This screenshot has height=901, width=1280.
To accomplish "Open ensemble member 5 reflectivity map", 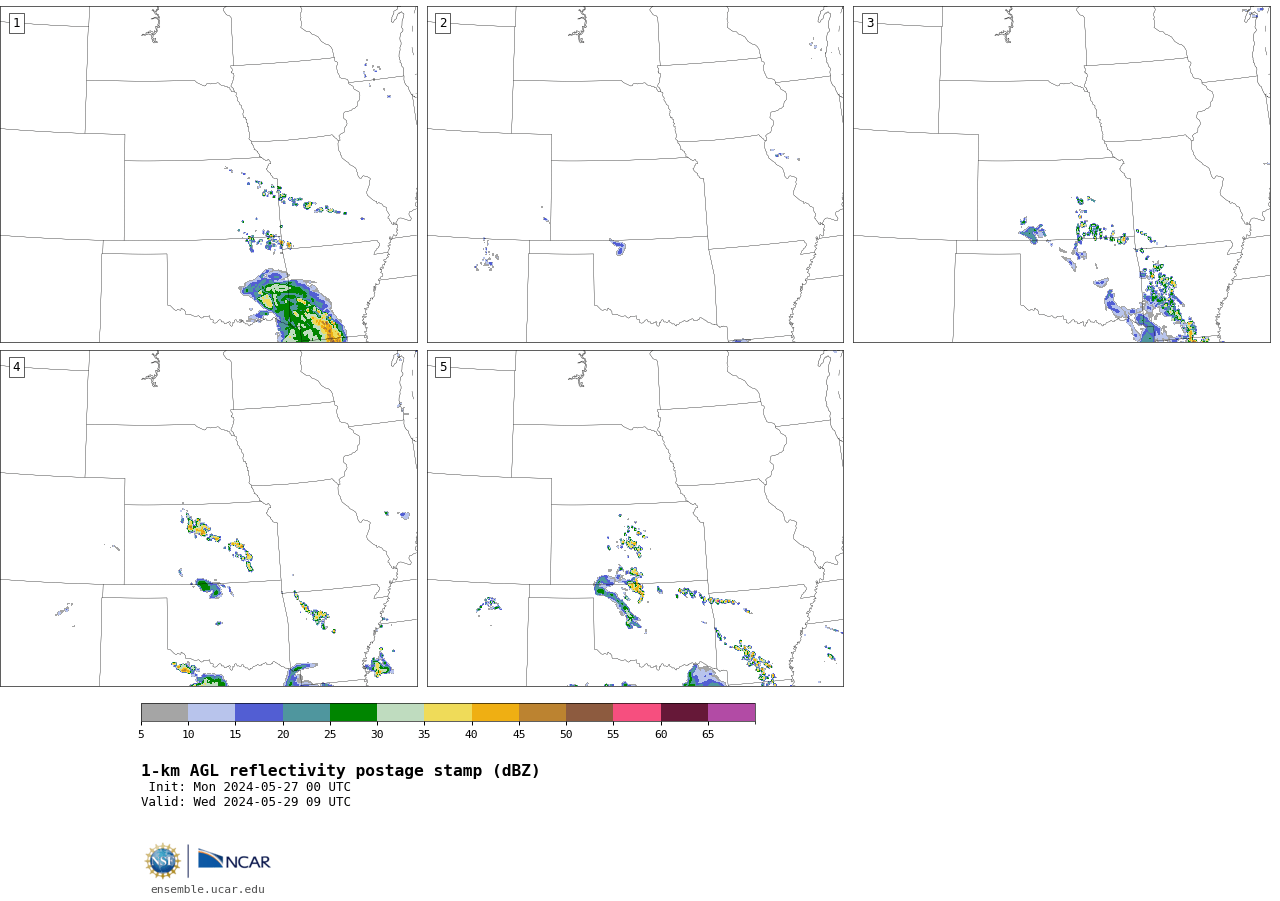I will coord(635,518).
